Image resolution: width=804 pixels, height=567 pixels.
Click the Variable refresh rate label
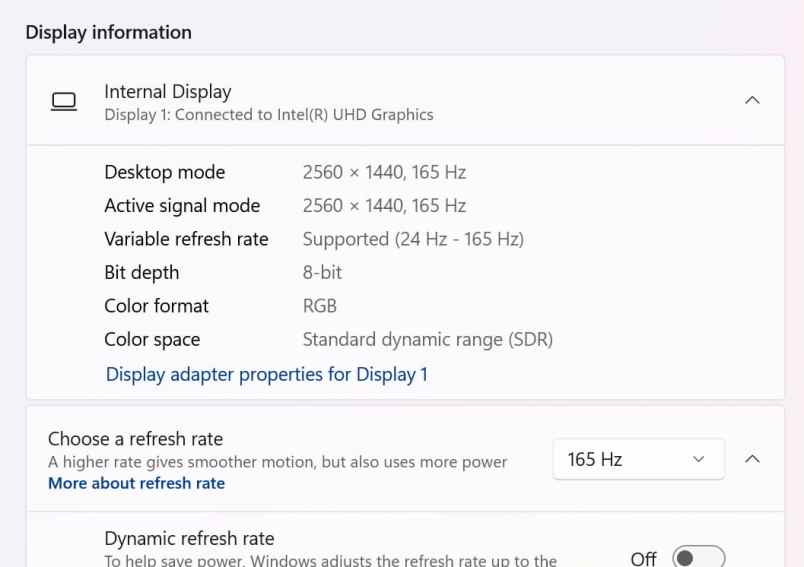[186, 239]
